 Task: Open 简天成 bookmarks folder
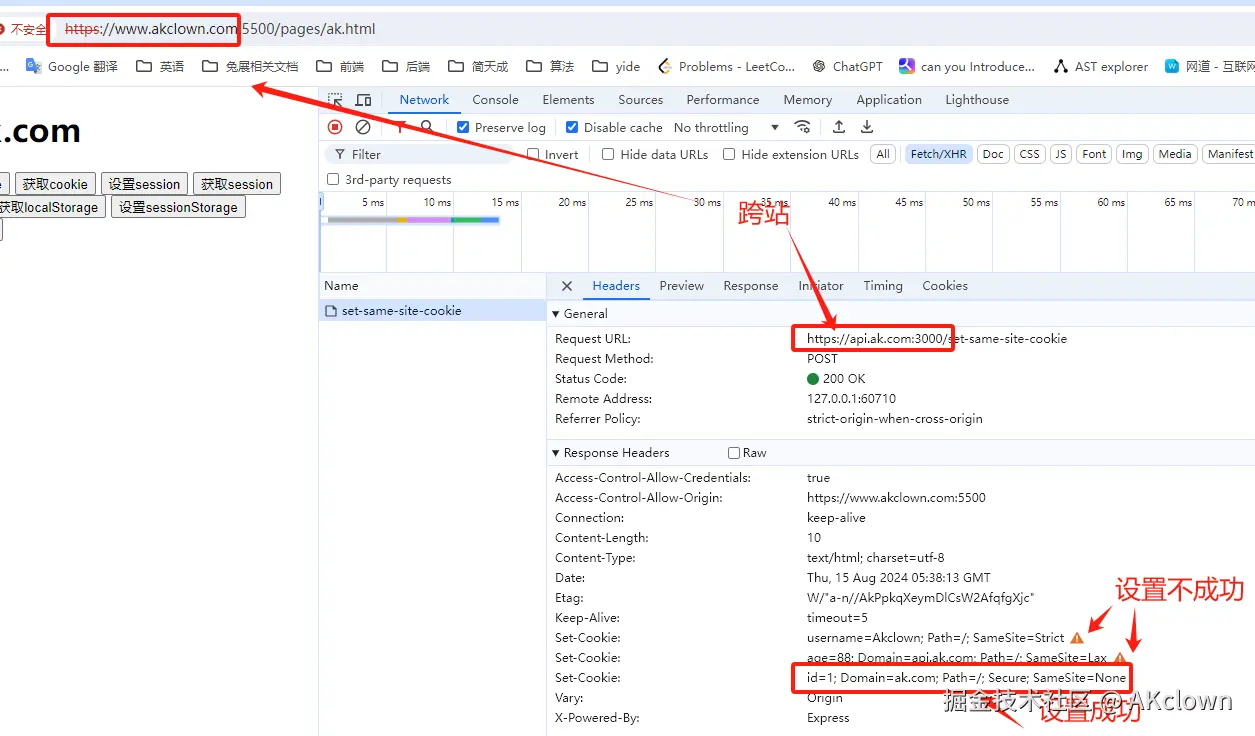[478, 66]
